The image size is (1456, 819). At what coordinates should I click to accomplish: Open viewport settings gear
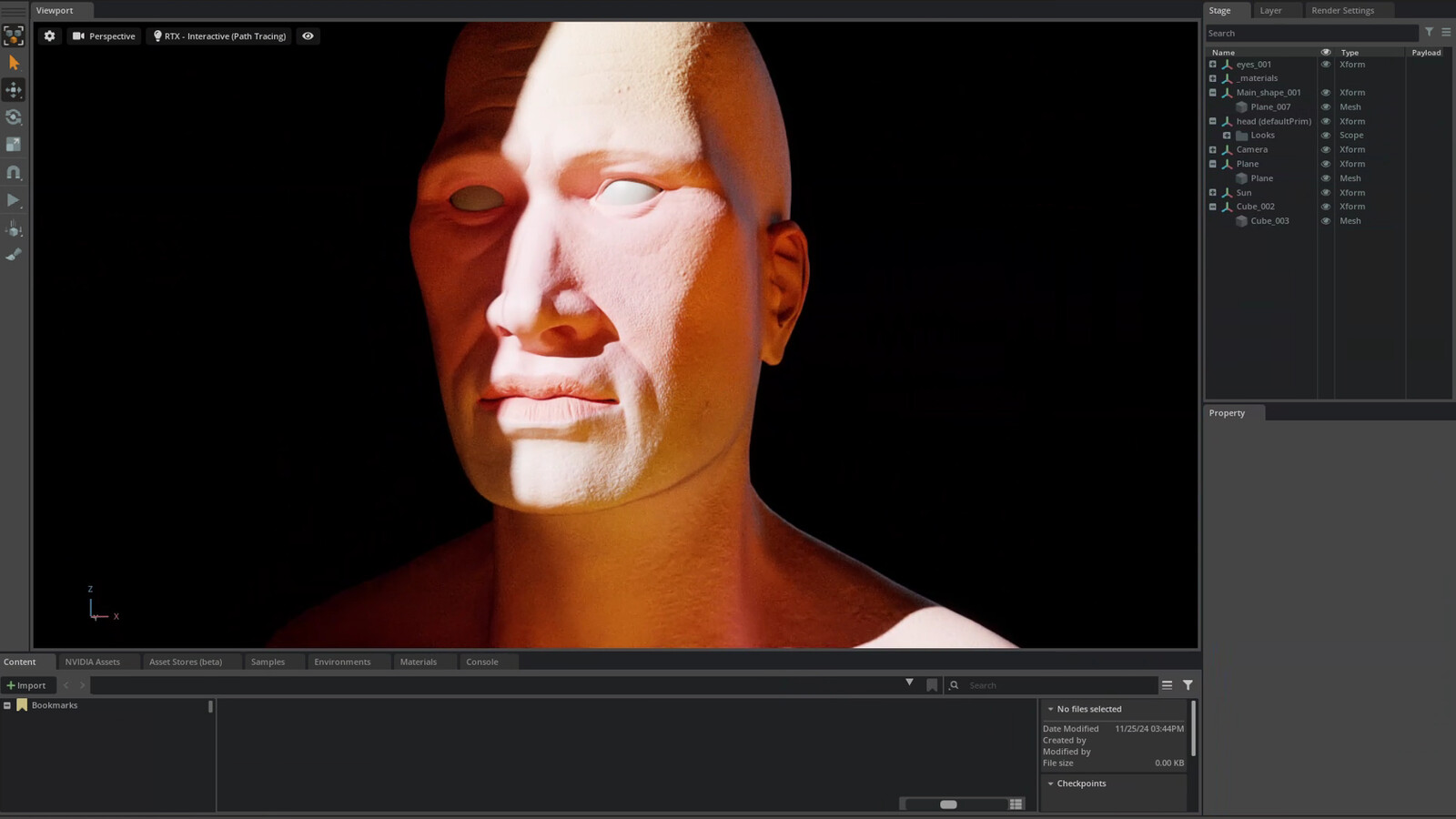50,36
